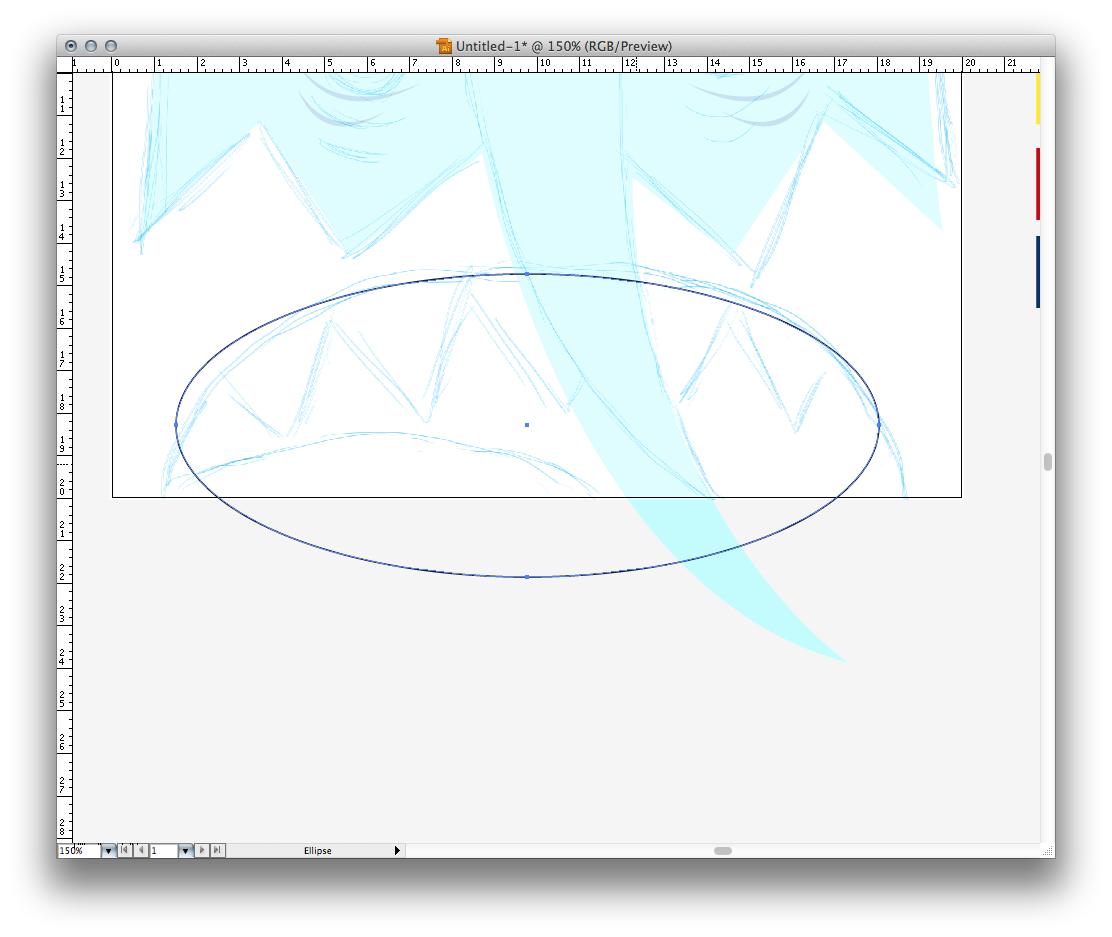Select the ellipse's left anchor point

pyautogui.click(x=176, y=425)
